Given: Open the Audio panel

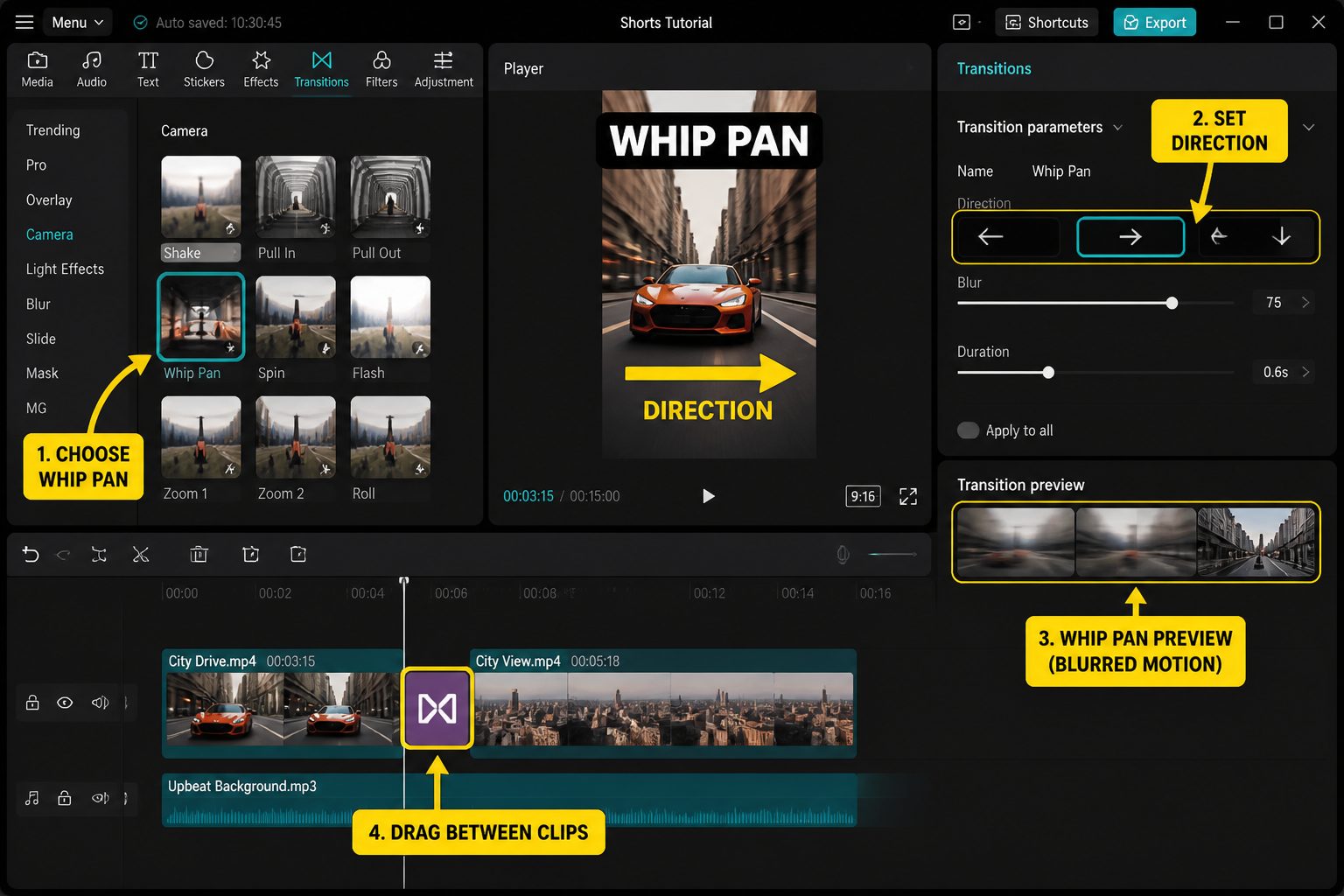Looking at the screenshot, I should coord(91,69).
